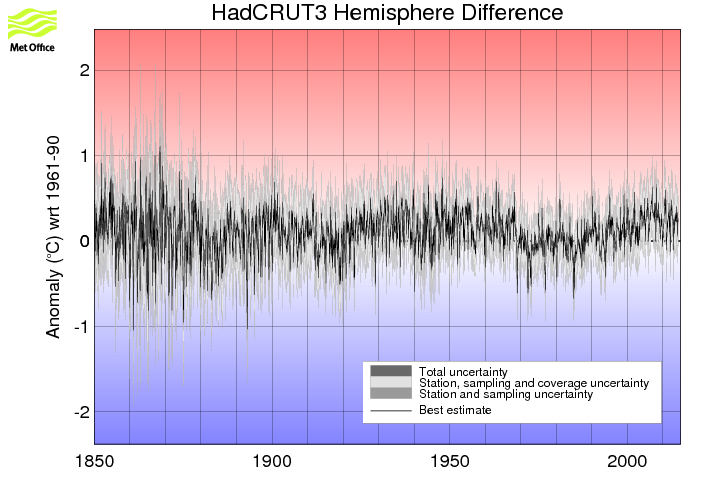Click the light gray coverage uncertainty legend swatch
This screenshot has height=504, width=708.
coord(391,382)
